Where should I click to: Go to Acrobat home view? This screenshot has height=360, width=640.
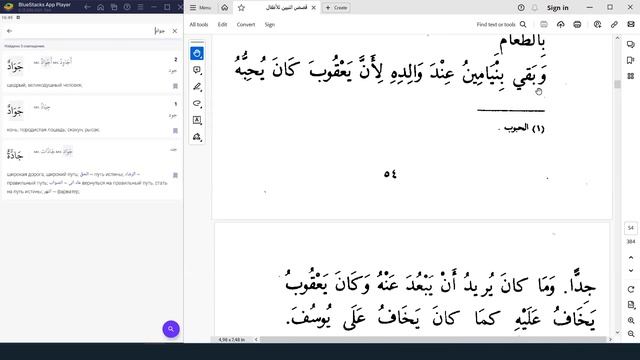point(224,8)
